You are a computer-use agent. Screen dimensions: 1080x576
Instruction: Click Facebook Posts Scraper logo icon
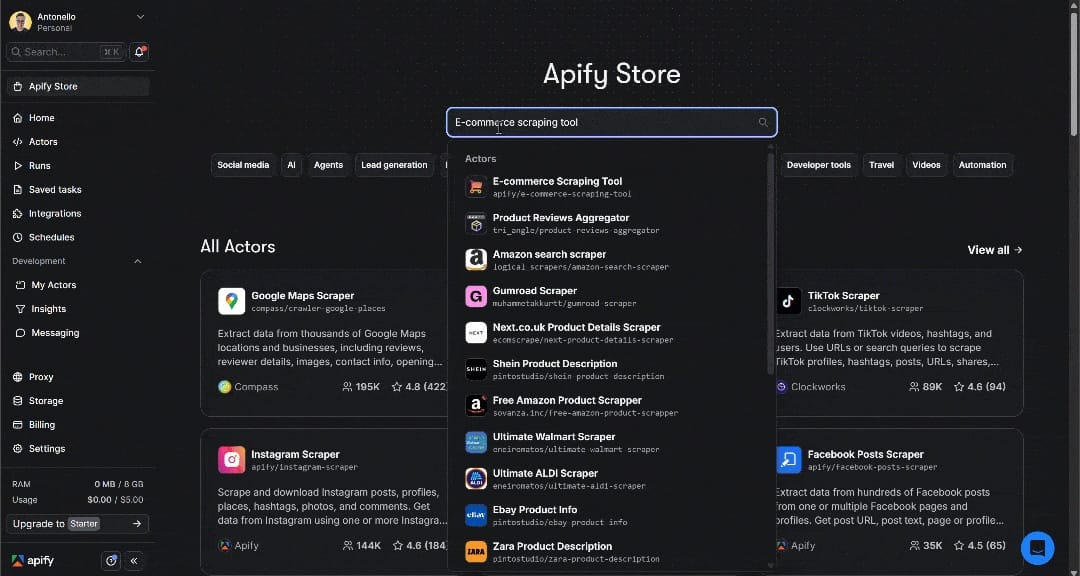(788, 460)
